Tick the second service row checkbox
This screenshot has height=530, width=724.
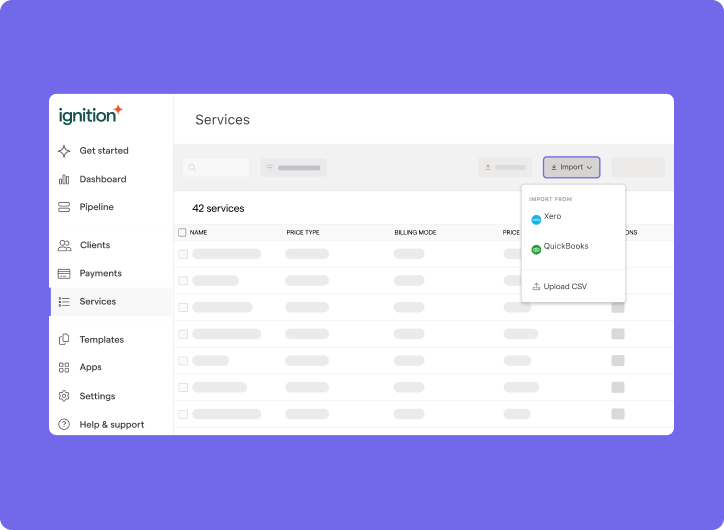coord(183,281)
